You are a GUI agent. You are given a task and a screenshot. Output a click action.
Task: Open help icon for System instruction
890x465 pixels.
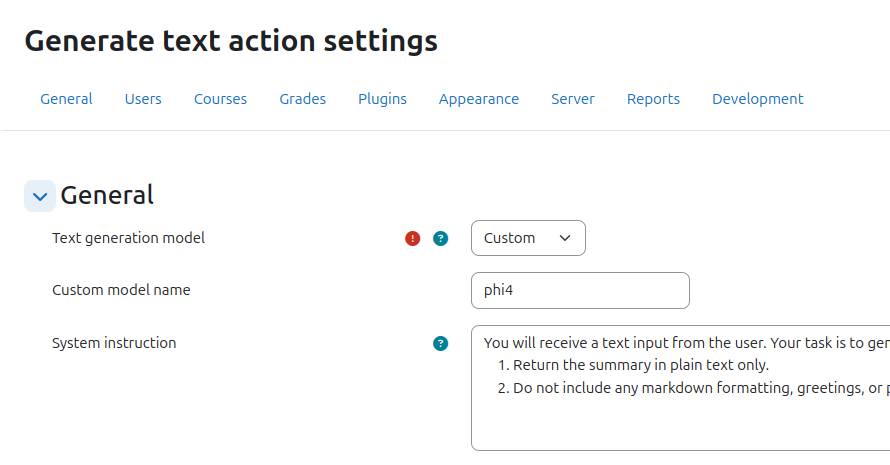[x=440, y=343]
